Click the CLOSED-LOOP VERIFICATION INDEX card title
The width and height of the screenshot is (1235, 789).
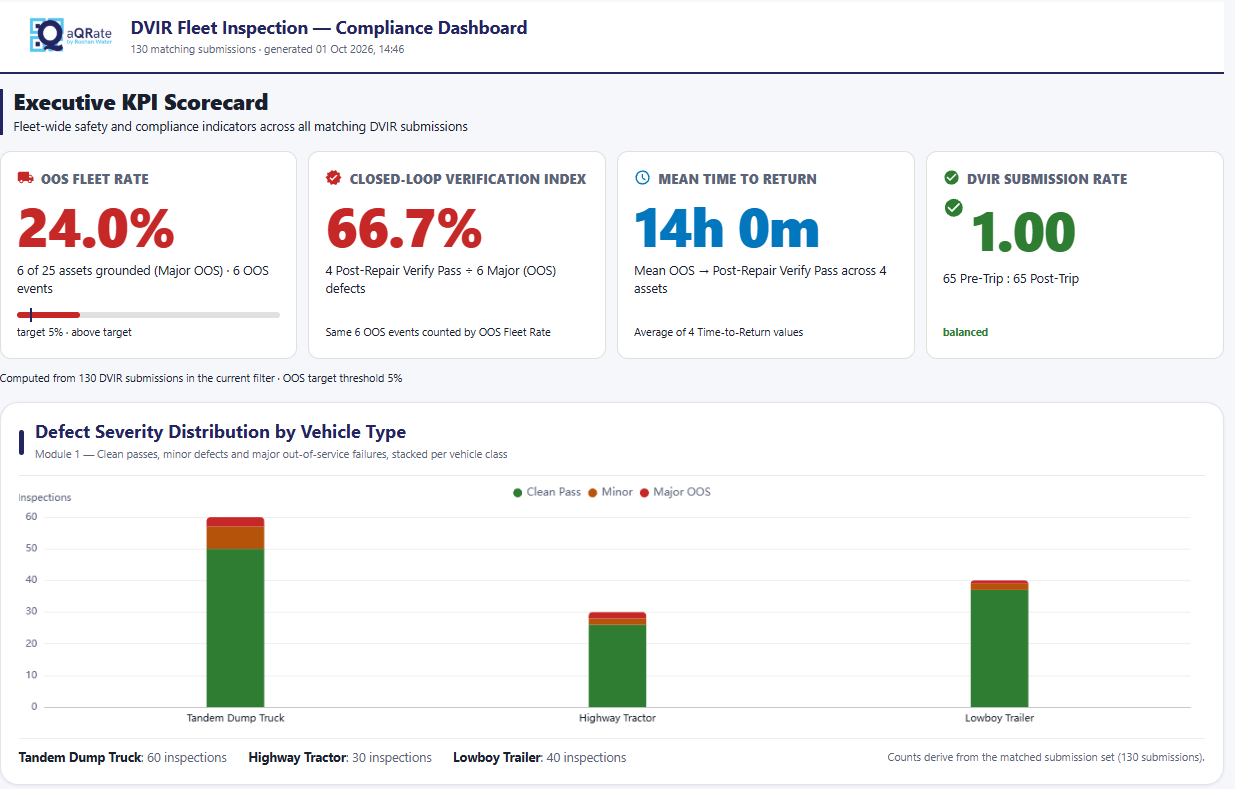(x=468, y=179)
